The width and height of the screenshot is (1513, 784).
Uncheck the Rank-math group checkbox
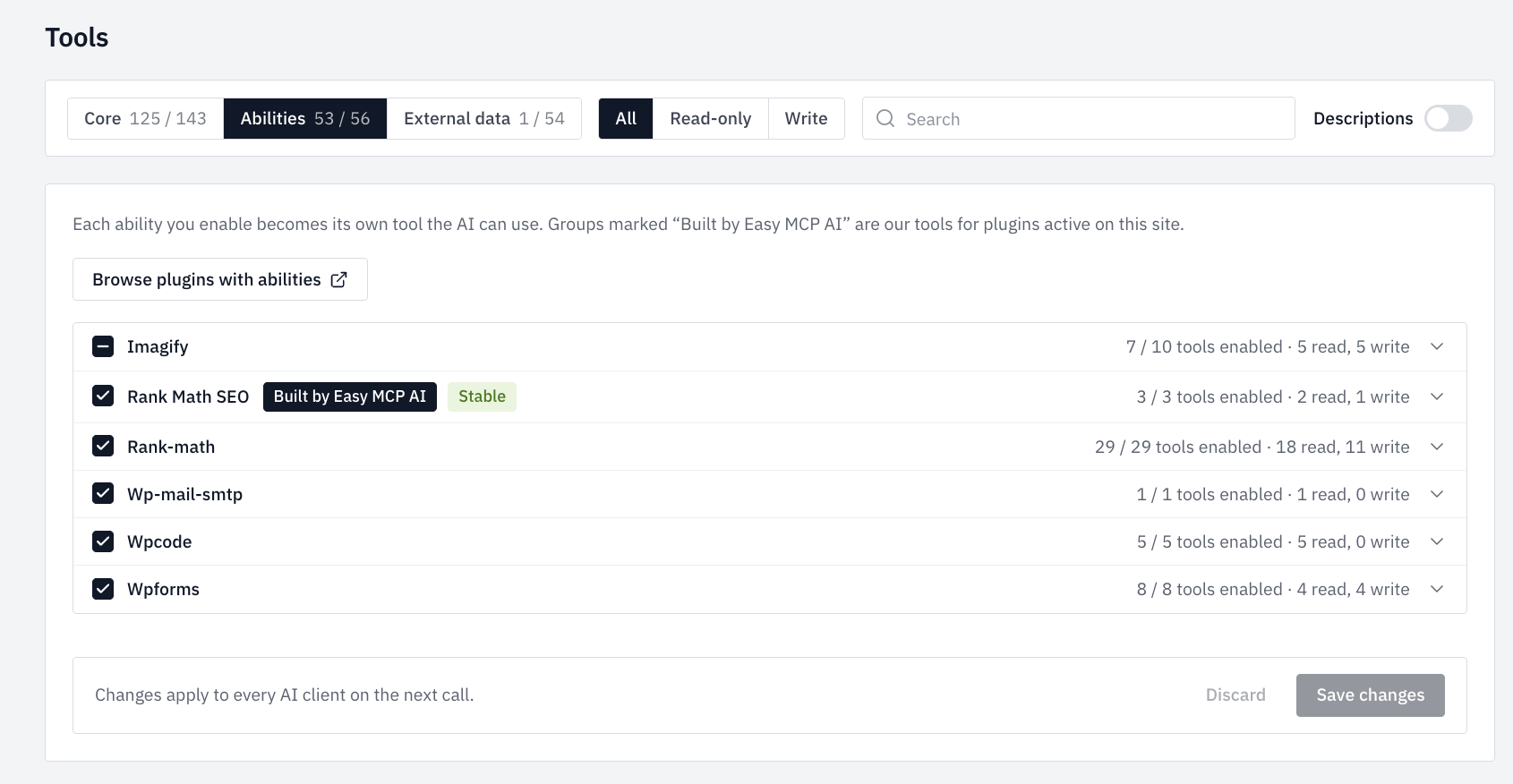coord(103,446)
